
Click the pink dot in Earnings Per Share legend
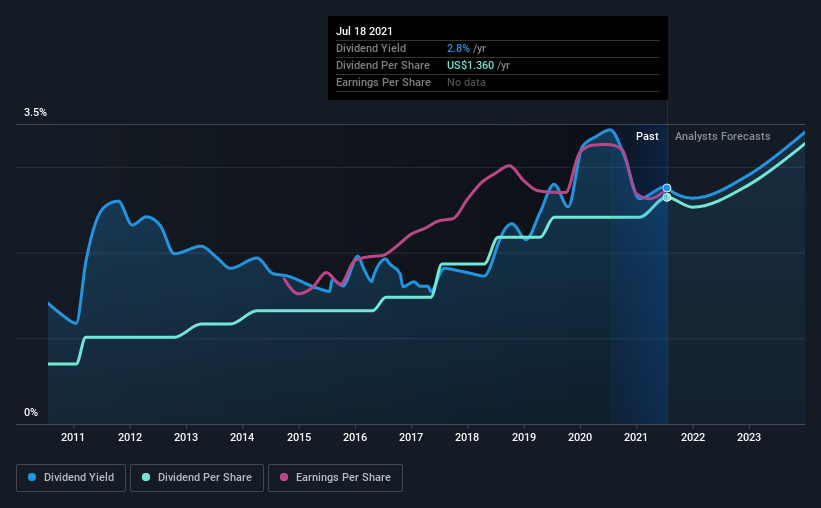pos(284,477)
